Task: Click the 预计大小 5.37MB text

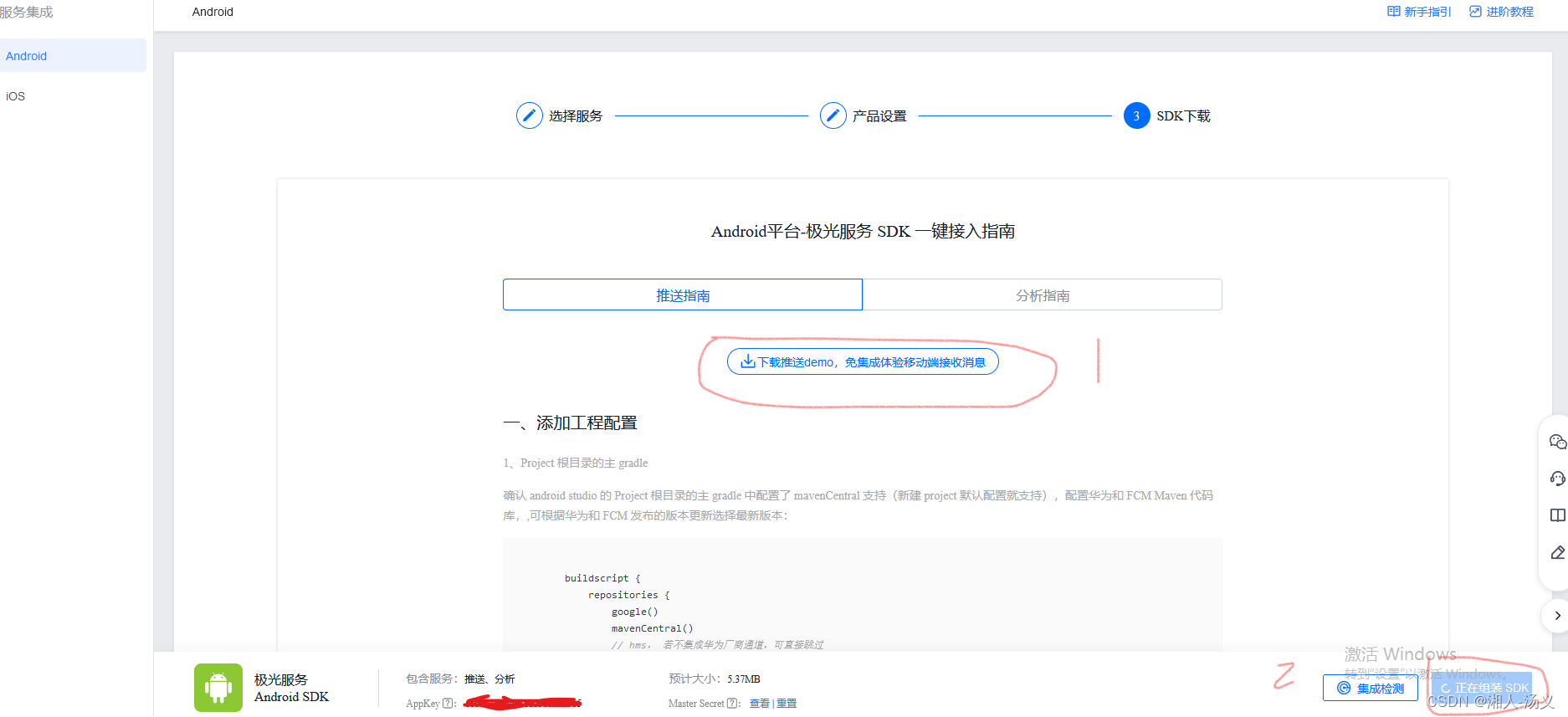Action: pos(714,679)
